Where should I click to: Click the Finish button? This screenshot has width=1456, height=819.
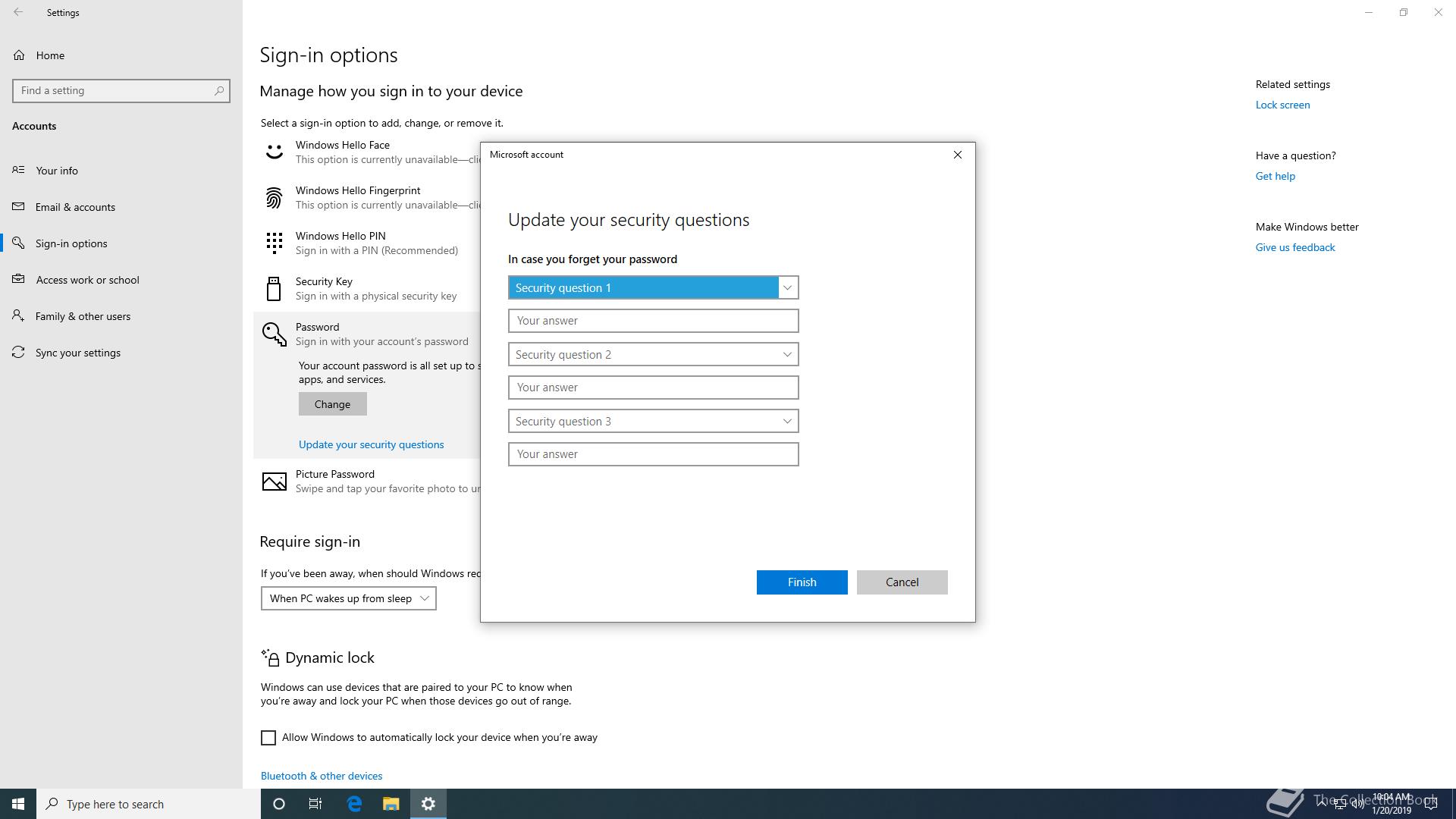pyautogui.click(x=802, y=582)
